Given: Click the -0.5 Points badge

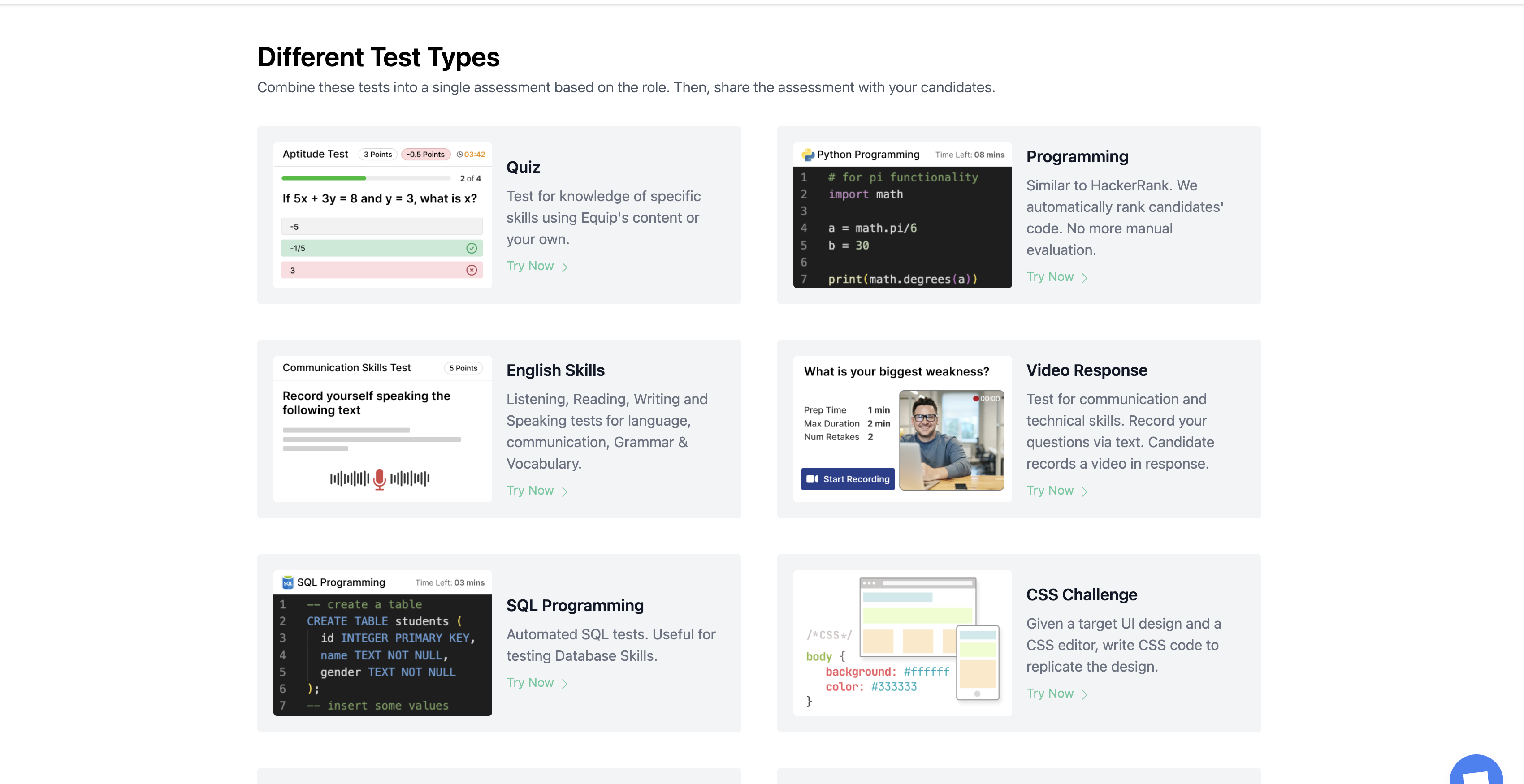Looking at the screenshot, I should (425, 154).
